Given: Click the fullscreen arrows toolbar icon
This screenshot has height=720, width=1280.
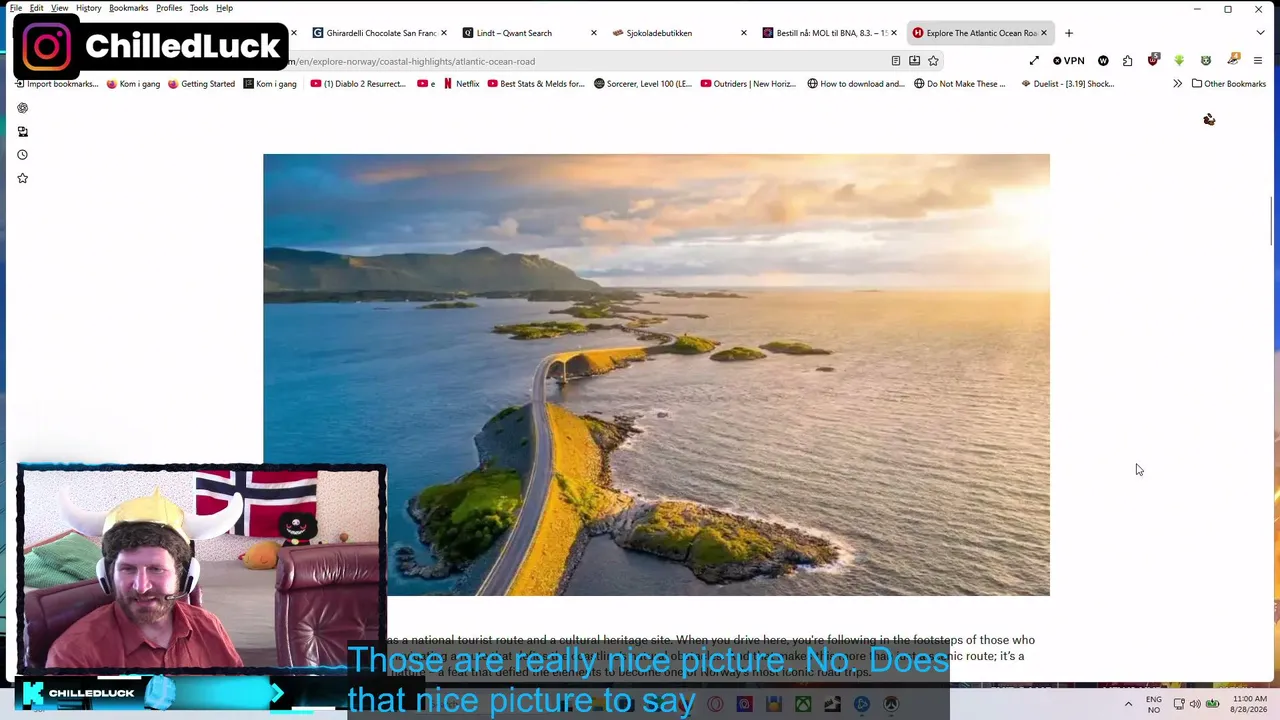Looking at the screenshot, I should pos(1034,61).
